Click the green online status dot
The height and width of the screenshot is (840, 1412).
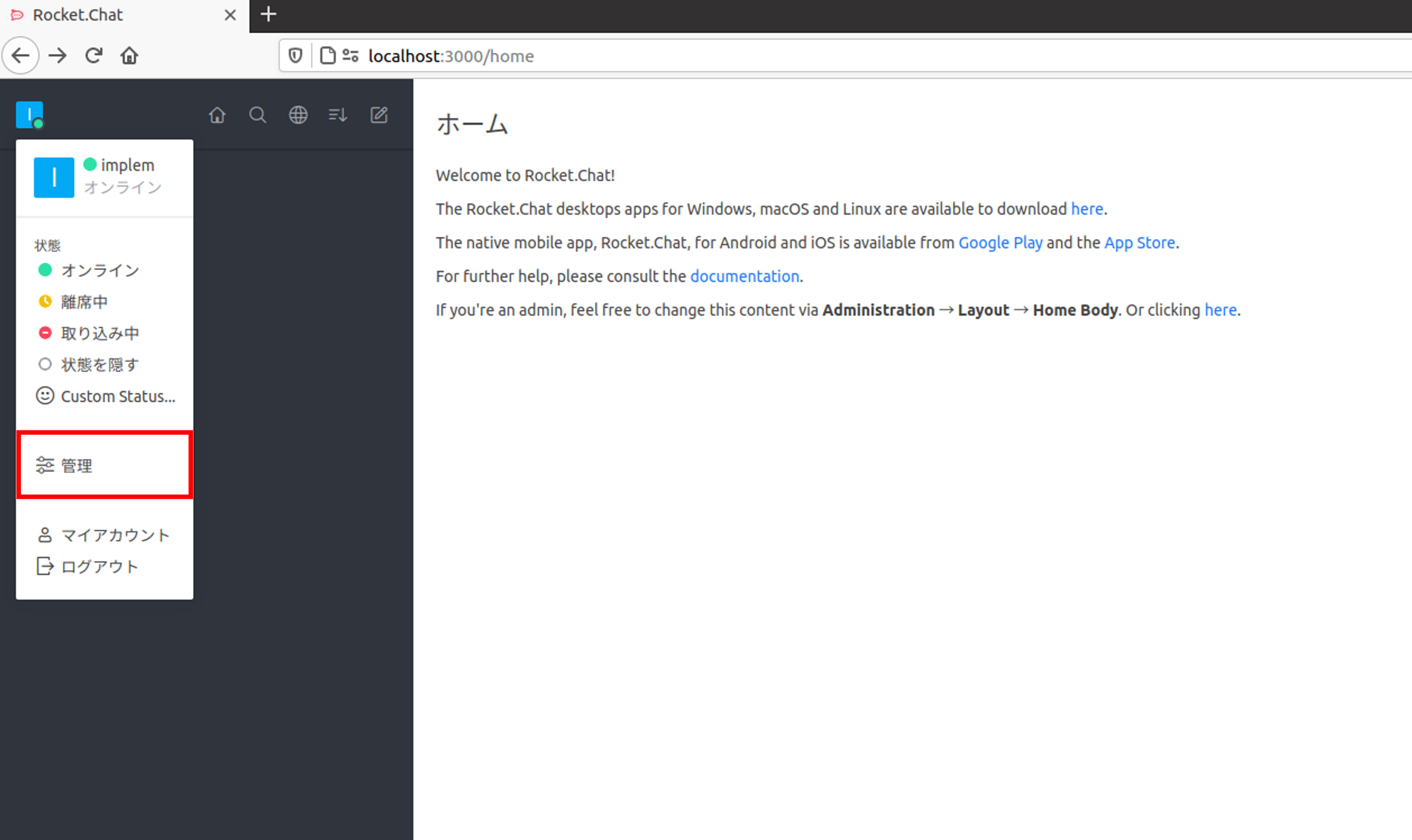45,270
